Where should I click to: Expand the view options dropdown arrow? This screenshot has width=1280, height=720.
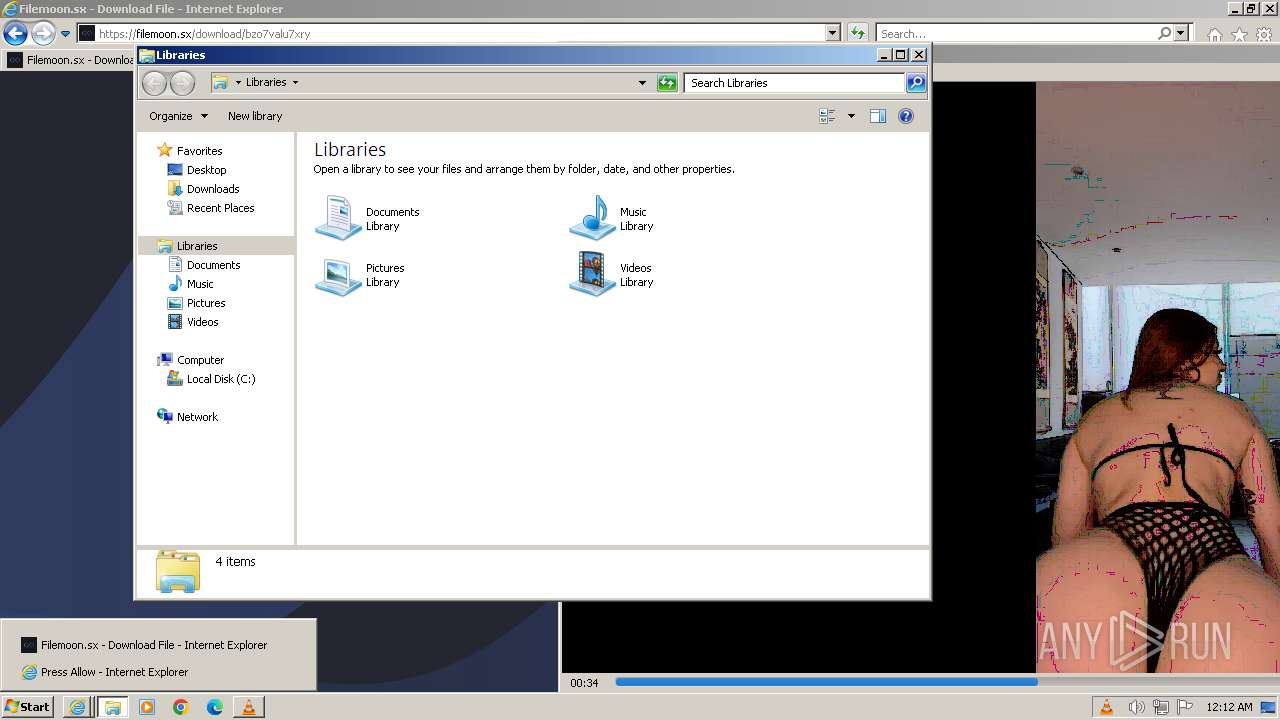point(851,116)
